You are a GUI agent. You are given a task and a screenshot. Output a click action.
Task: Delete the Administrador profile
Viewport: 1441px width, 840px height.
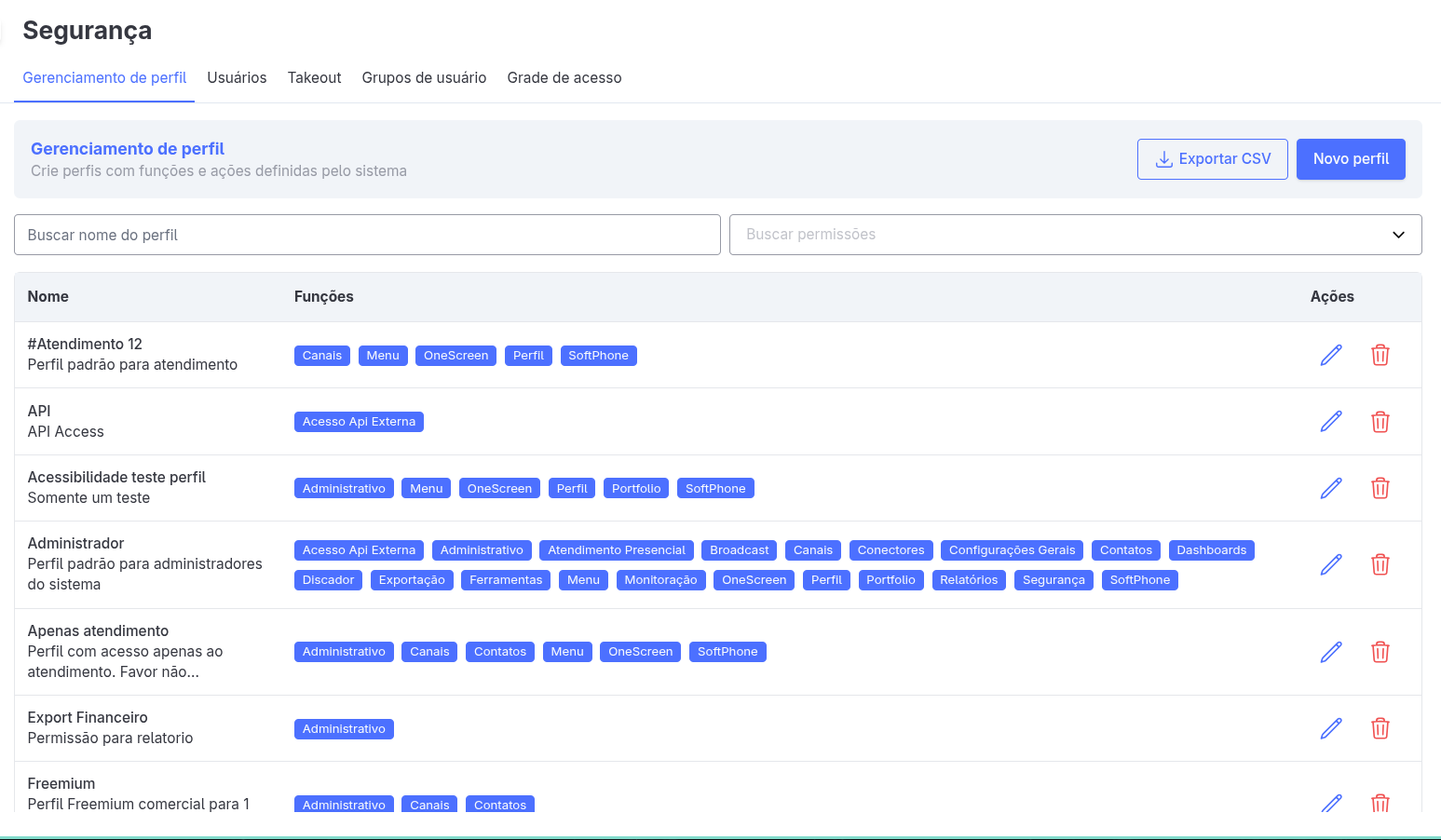(x=1380, y=564)
